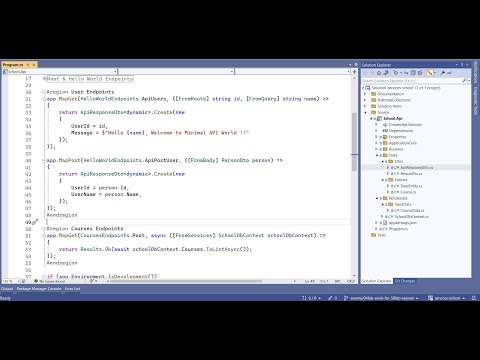The width and height of the screenshot is (480, 360).
Task: Click the Search Solution Explorer input field
Action: pos(412,81)
